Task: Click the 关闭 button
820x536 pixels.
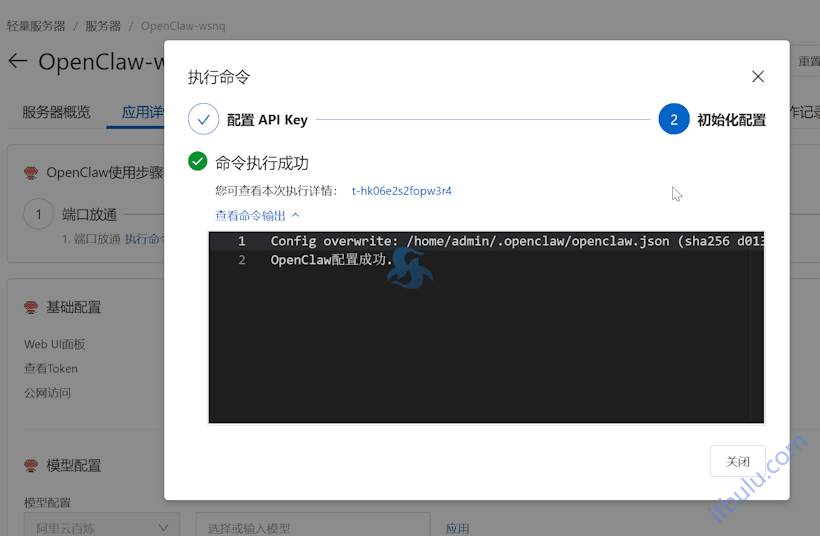Action: [x=737, y=461]
